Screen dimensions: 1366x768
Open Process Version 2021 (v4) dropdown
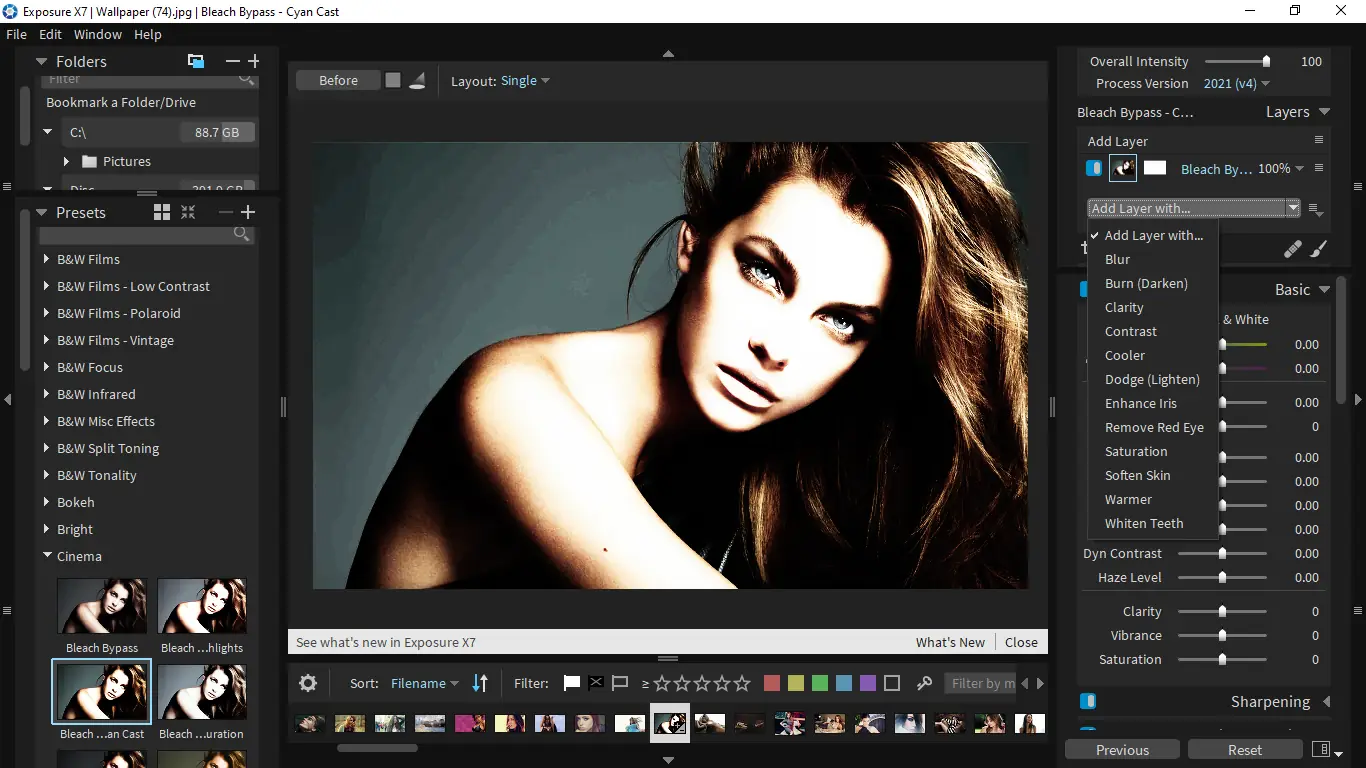point(1236,84)
